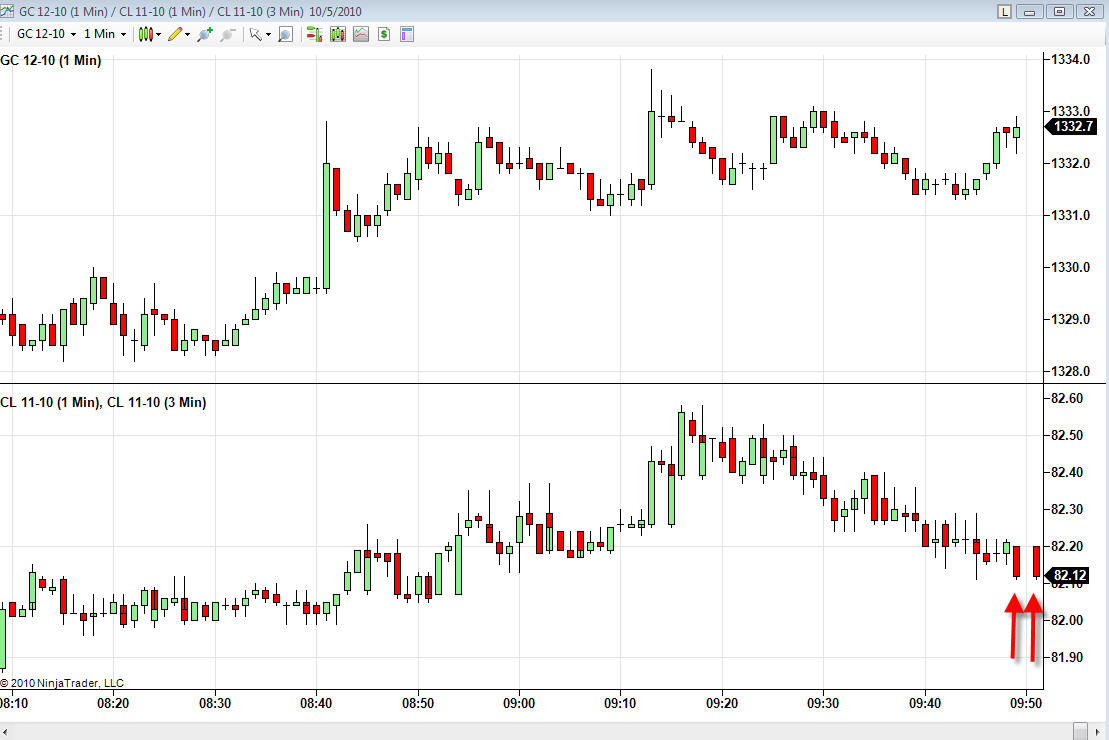Click the 09:20 time axis label
The width and height of the screenshot is (1109, 740).
(x=722, y=704)
